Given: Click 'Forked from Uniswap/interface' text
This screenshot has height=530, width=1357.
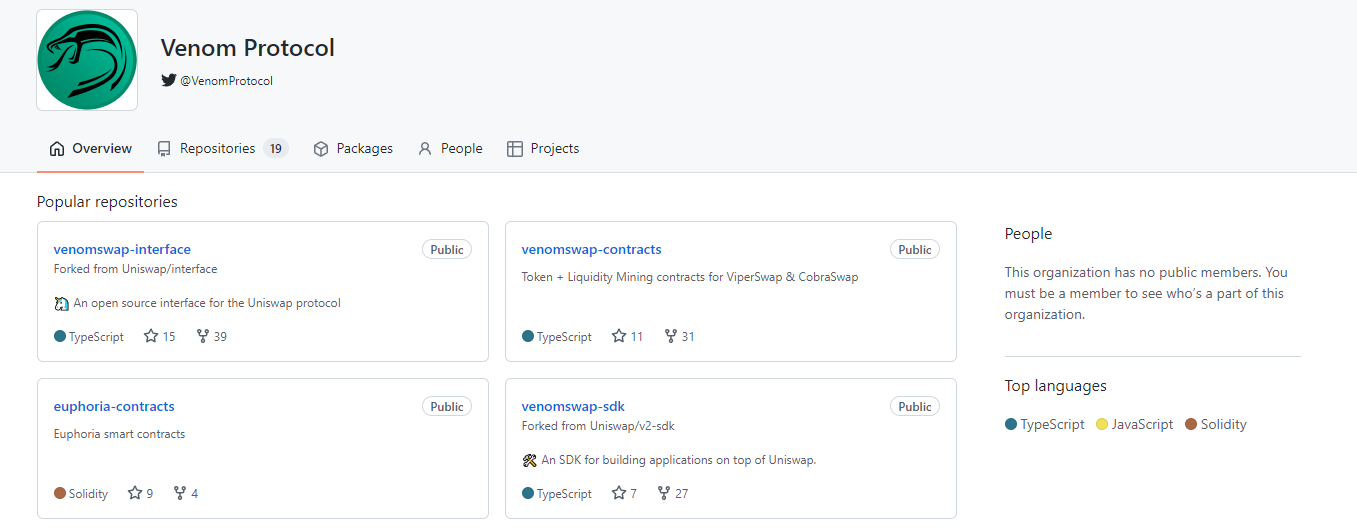Looking at the screenshot, I should (136, 269).
